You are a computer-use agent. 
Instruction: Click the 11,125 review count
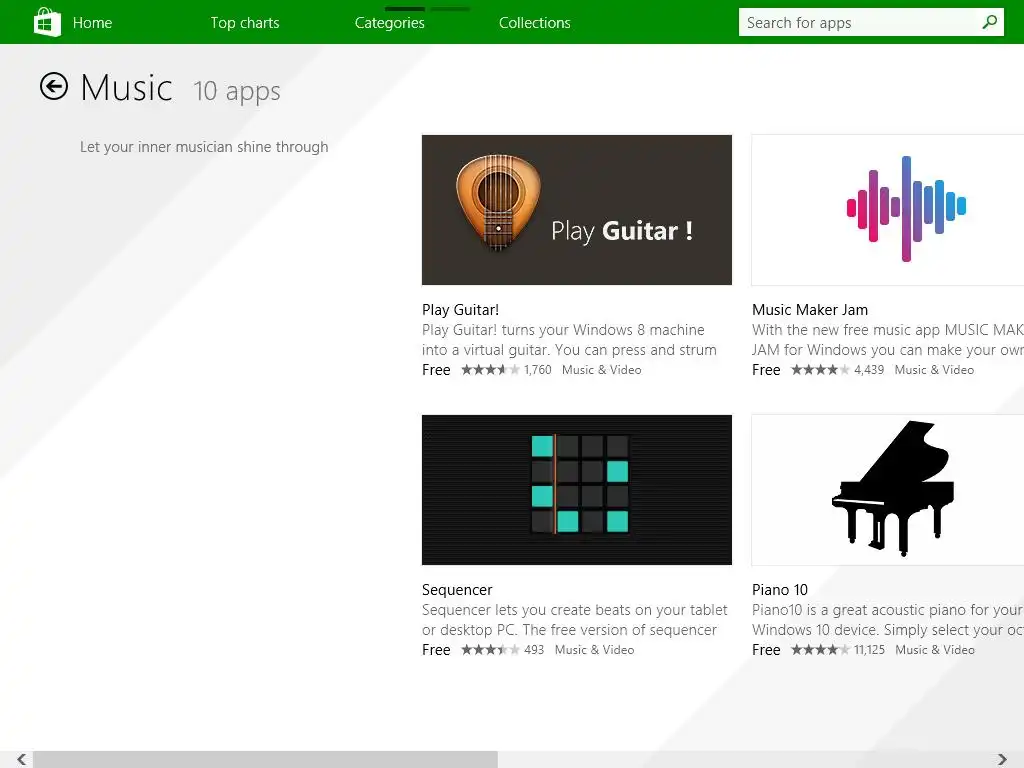pyautogui.click(x=870, y=650)
